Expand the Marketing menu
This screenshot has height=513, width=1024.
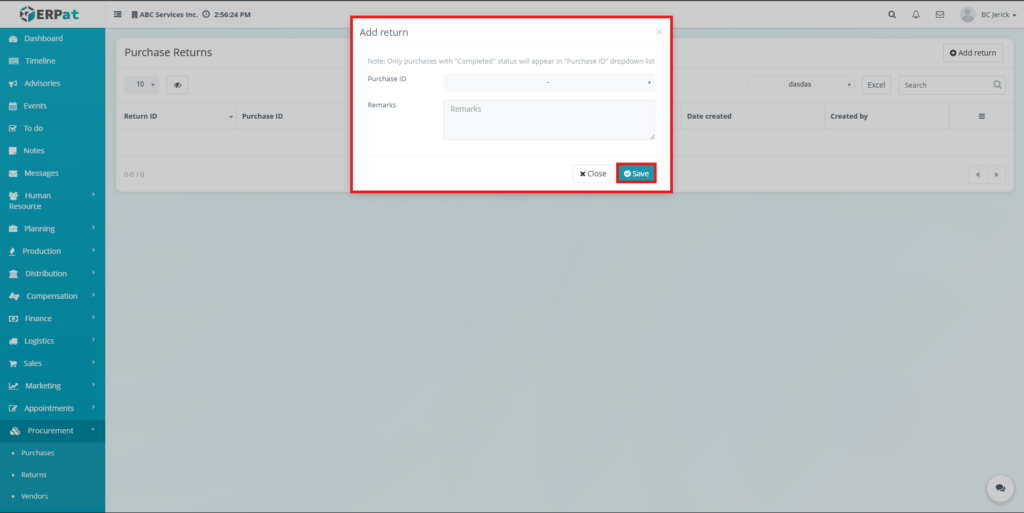pos(52,386)
